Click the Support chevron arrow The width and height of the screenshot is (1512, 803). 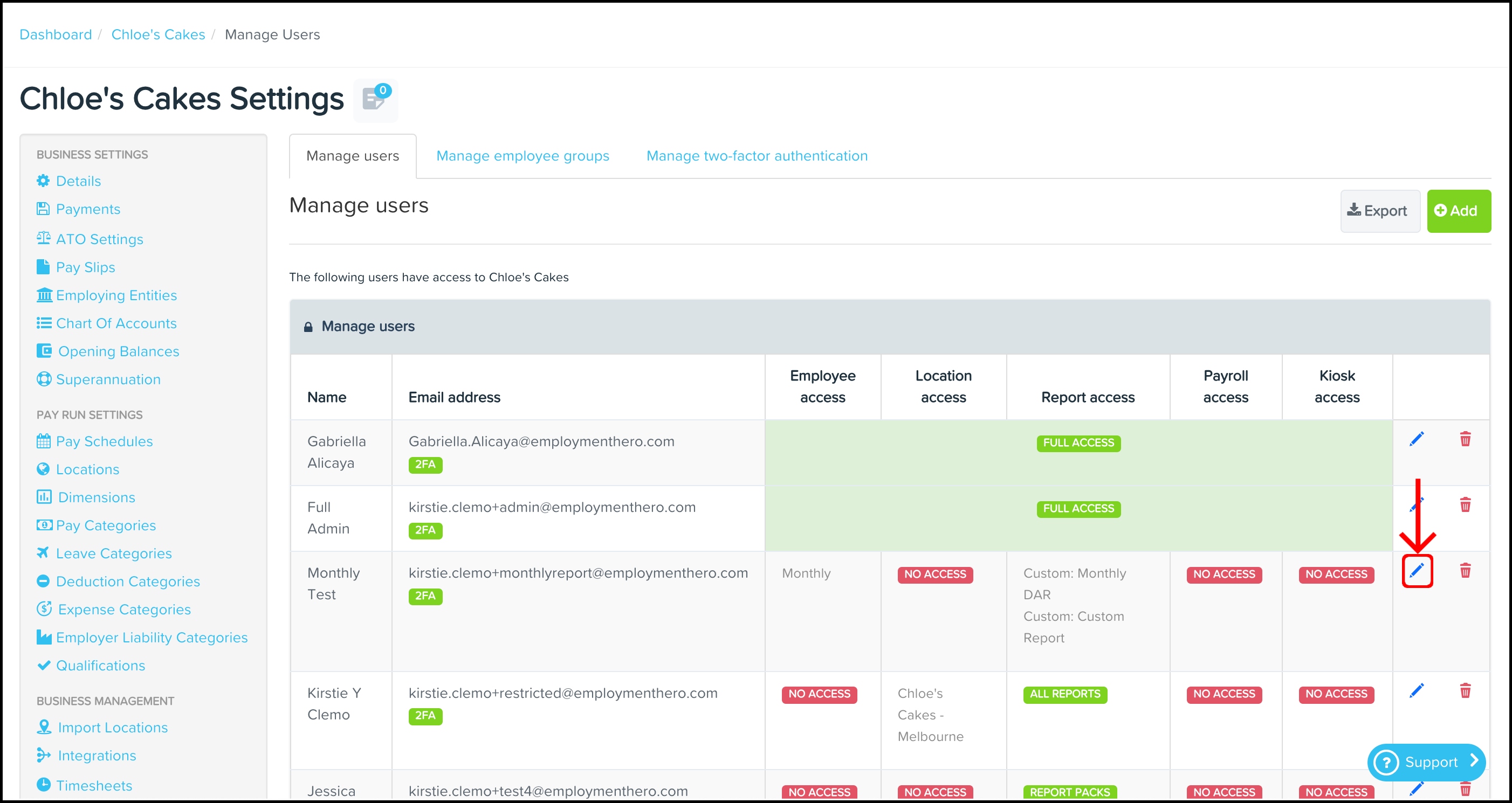(1474, 761)
